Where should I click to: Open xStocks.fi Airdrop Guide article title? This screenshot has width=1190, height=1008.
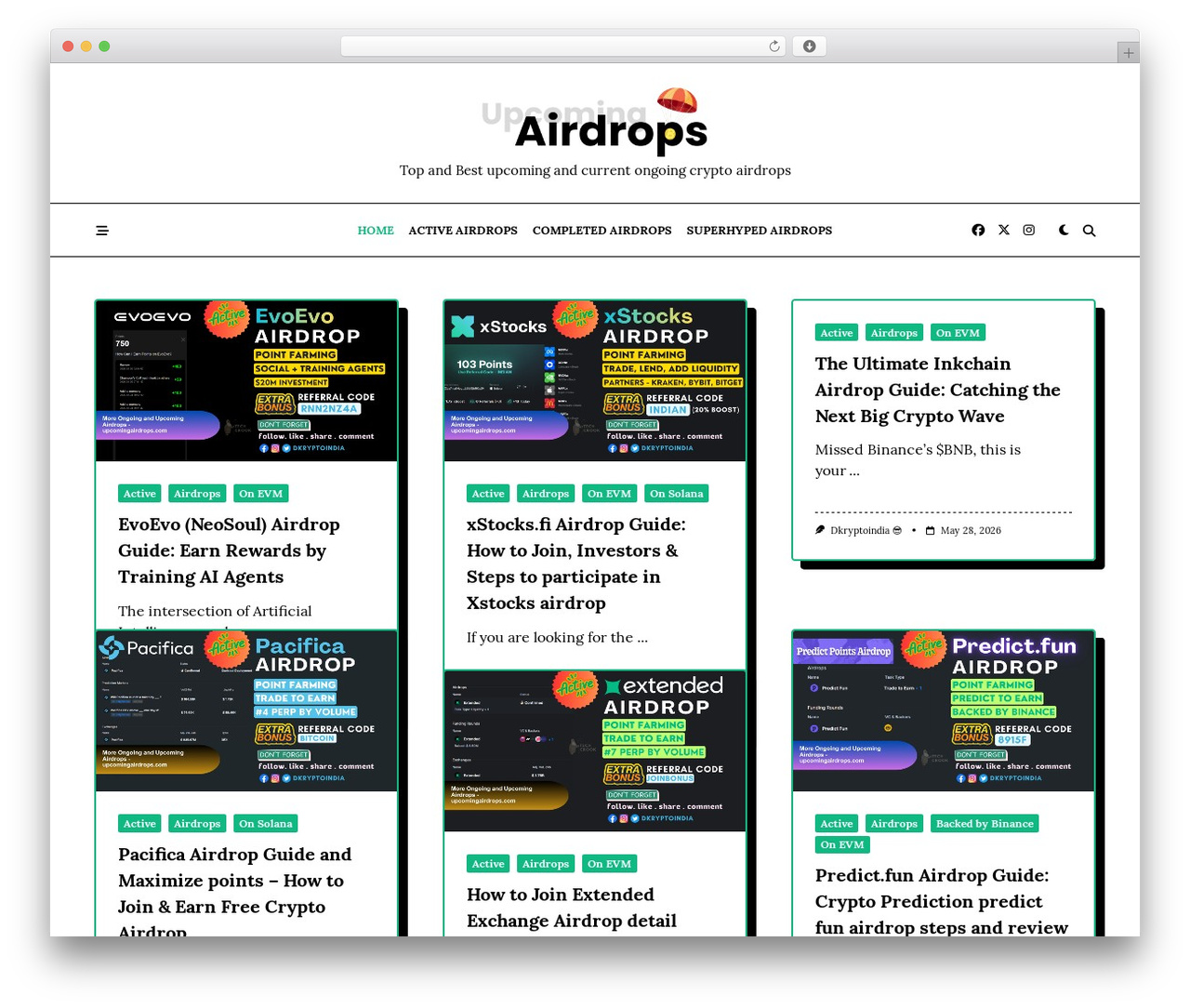click(576, 564)
